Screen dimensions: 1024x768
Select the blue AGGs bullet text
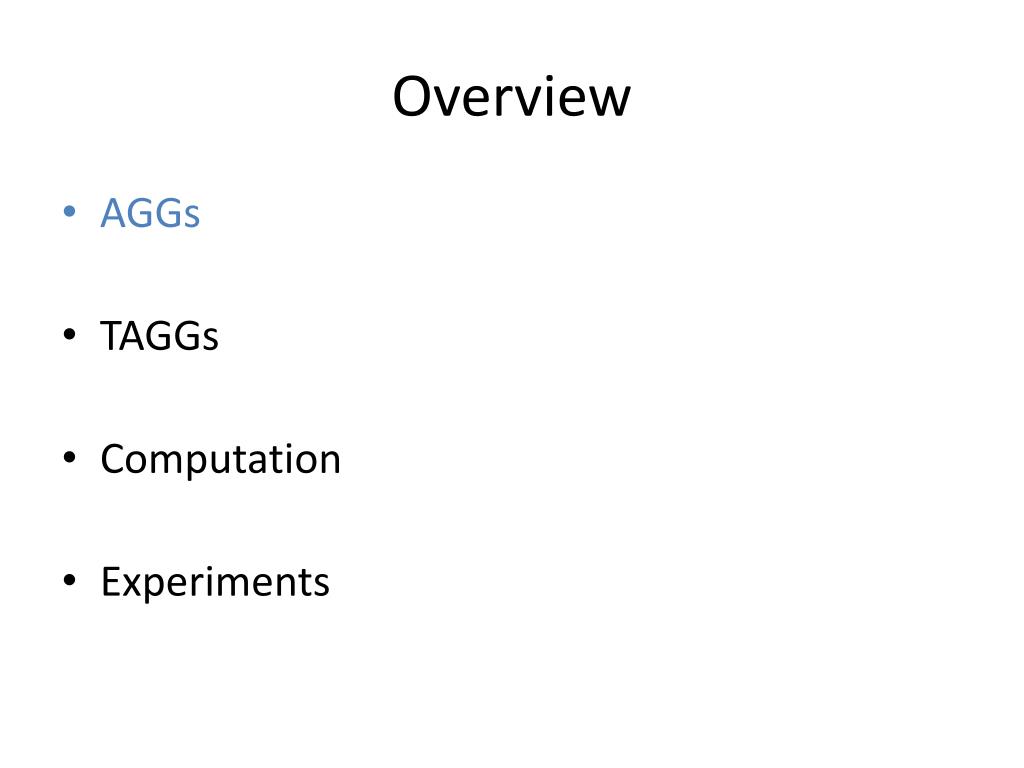pyautogui.click(x=150, y=213)
